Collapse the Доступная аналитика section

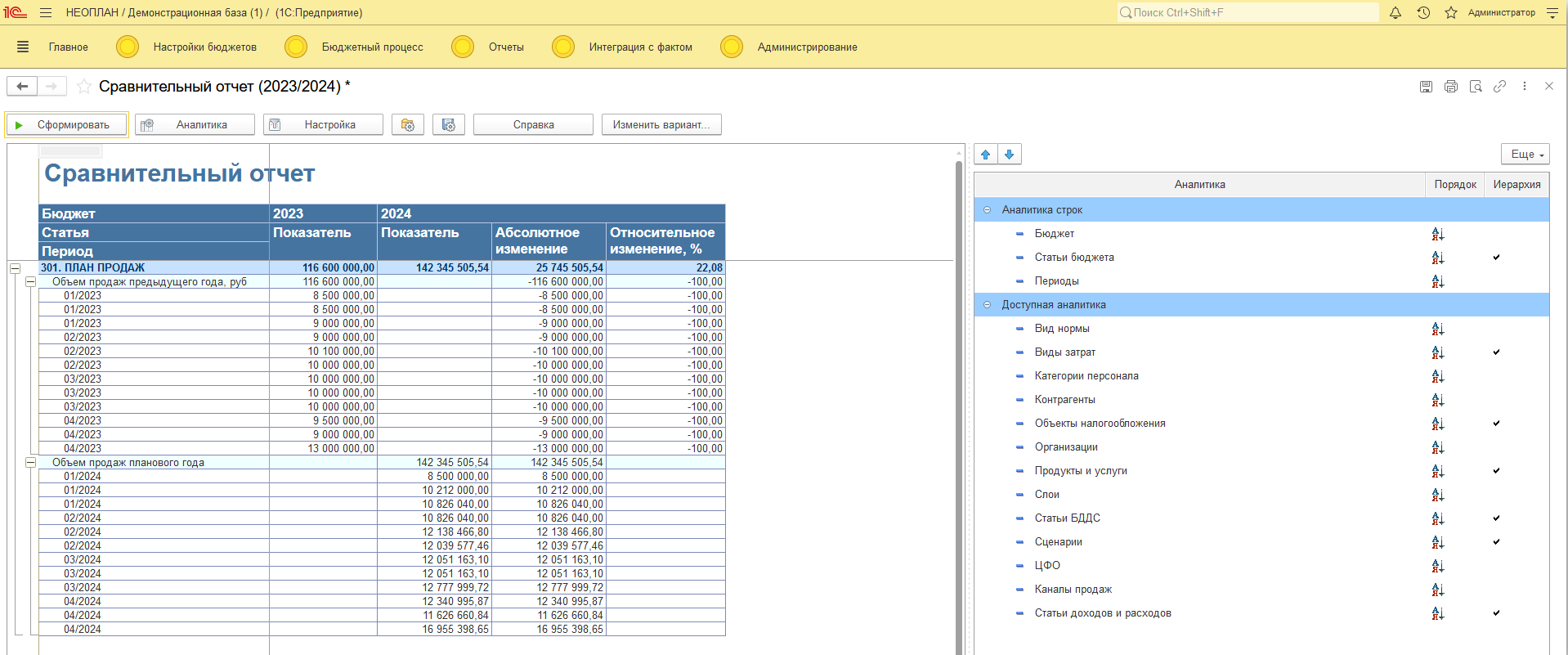pyautogui.click(x=987, y=305)
